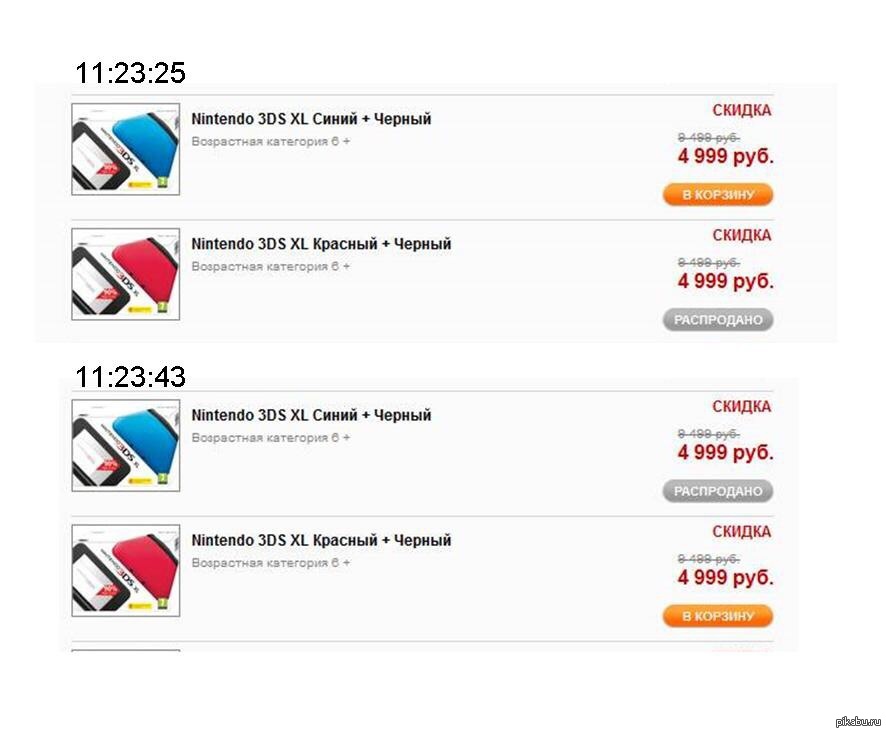886x733 pixels.
Task: Click the 11:23:43 timestamp
Action: [131, 377]
